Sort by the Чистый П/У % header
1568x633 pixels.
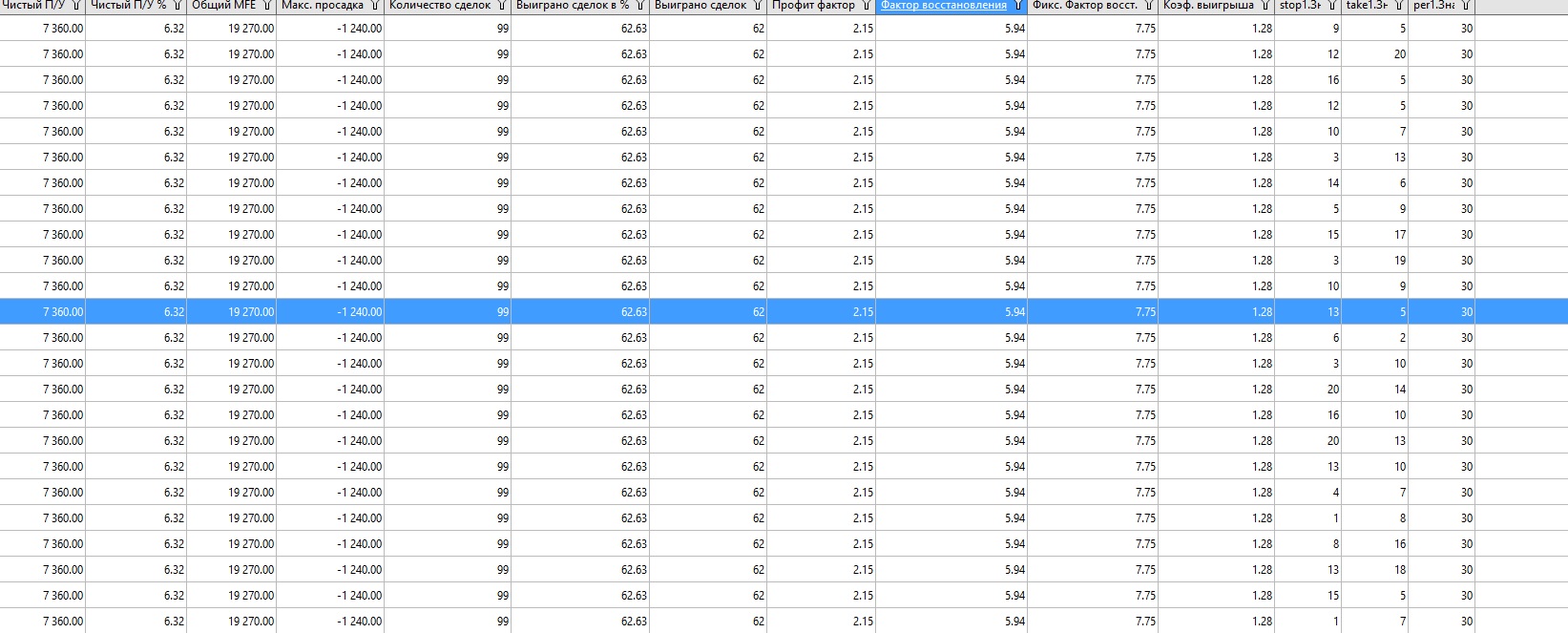pyautogui.click(x=128, y=6)
